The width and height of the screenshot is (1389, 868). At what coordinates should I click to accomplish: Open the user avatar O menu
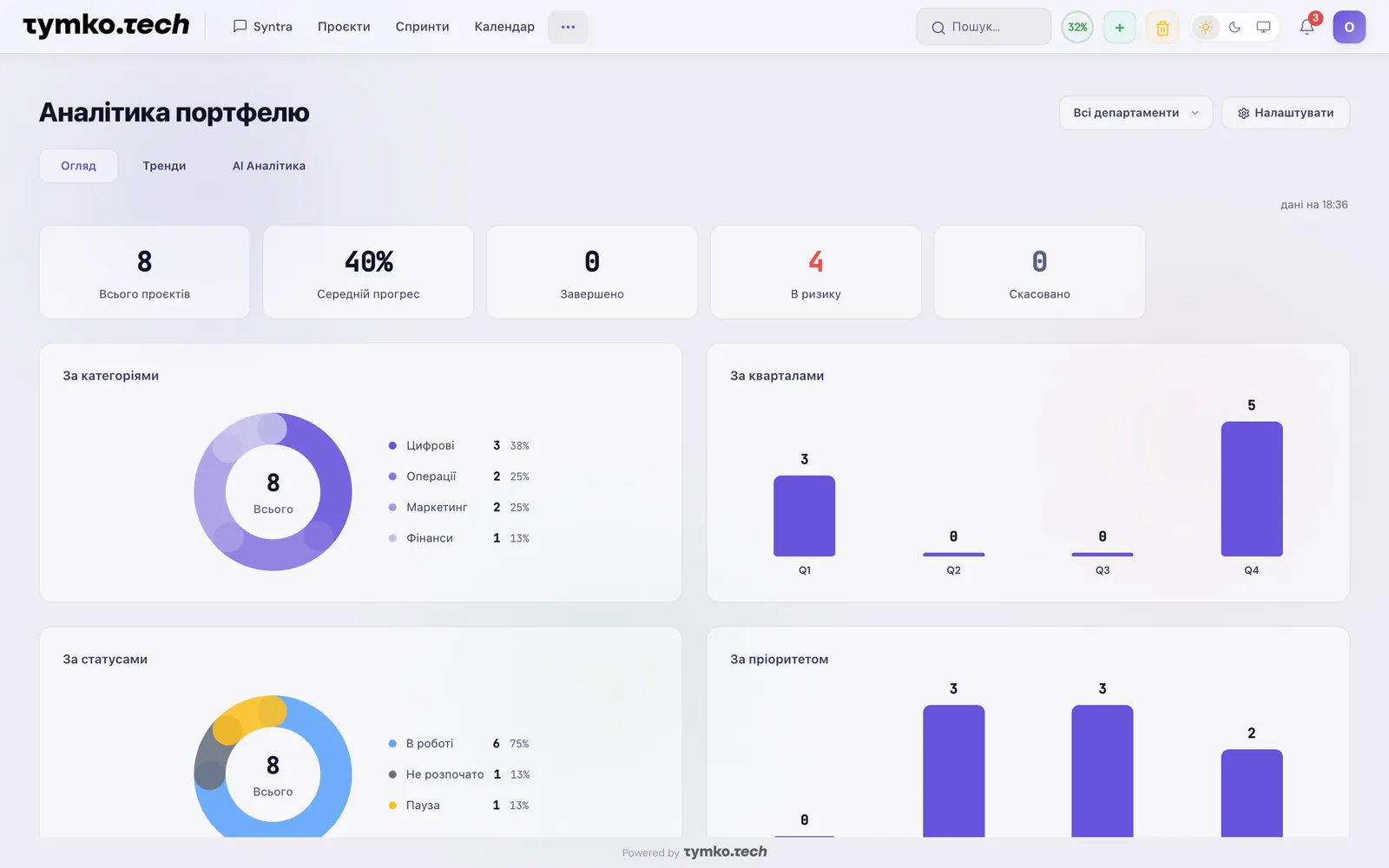1349,27
